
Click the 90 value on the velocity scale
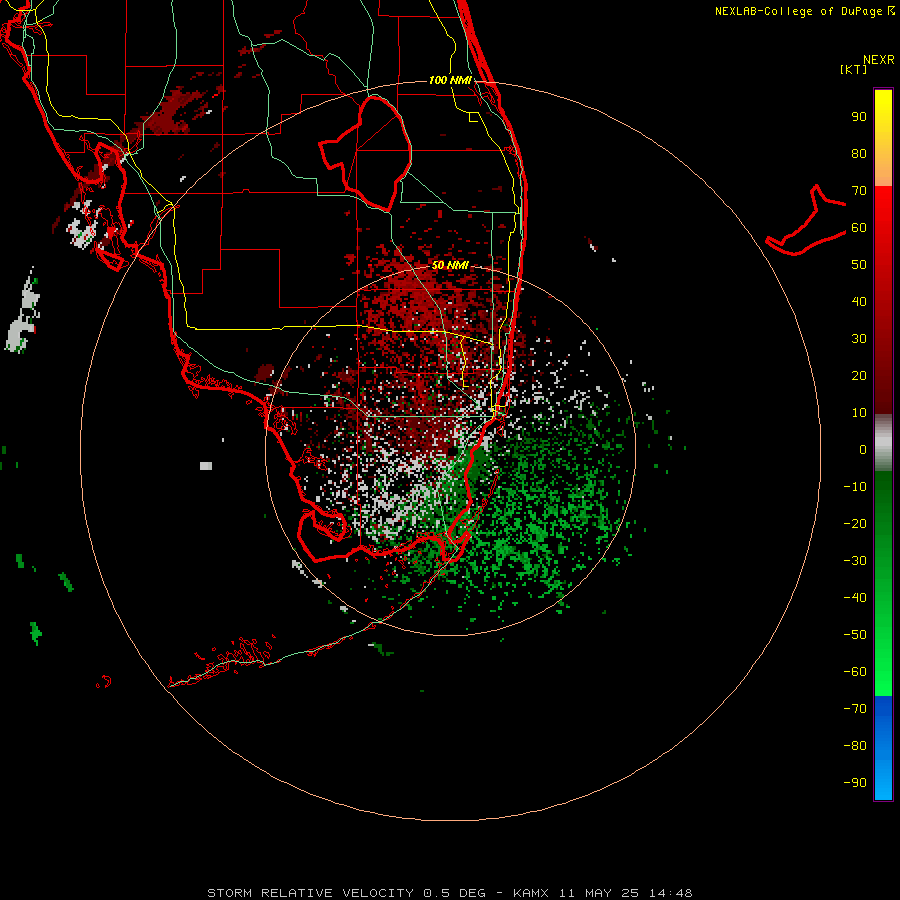pyautogui.click(x=859, y=117)
